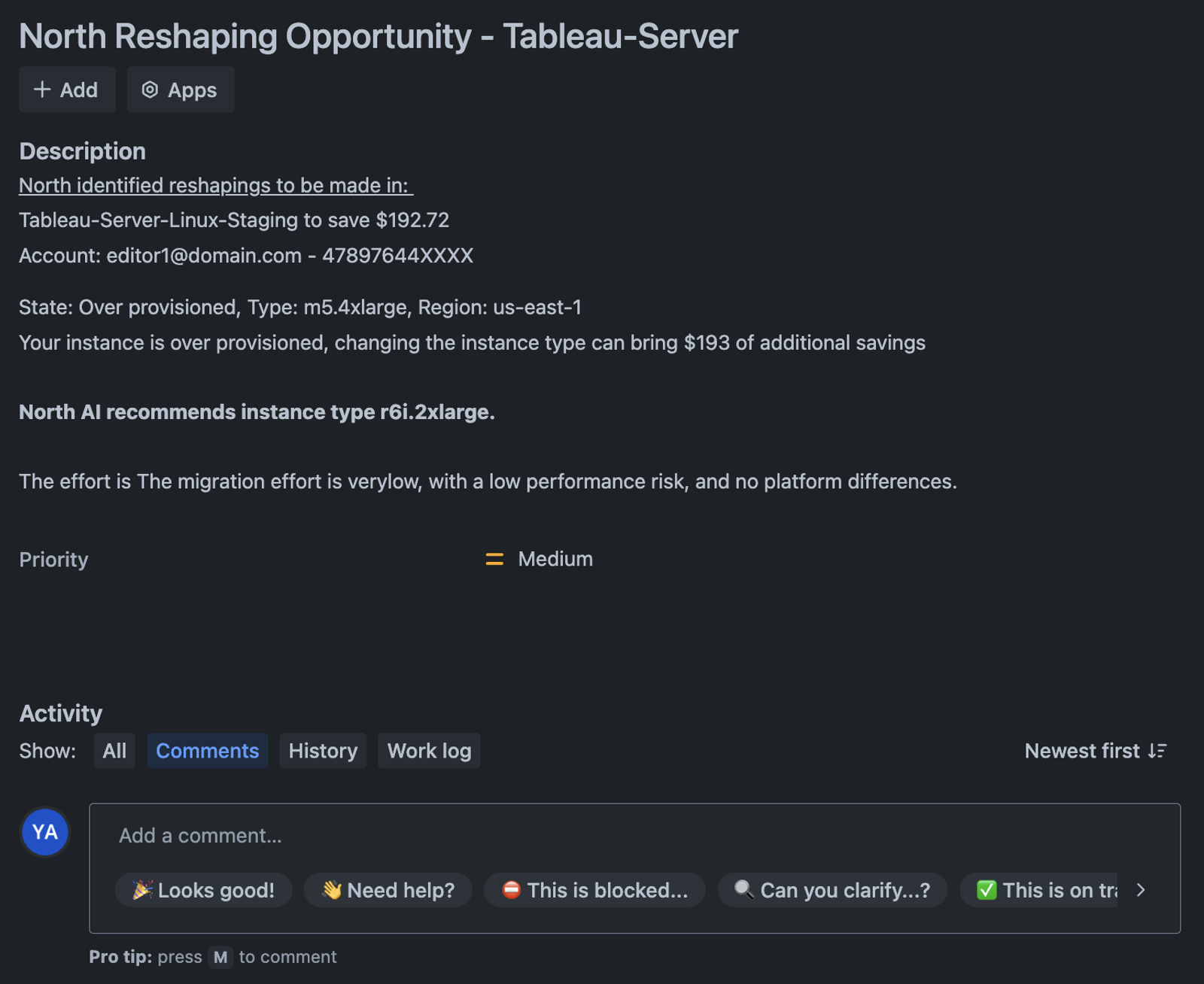Insert the Can you clarify quick reply
Screen dimensions: 1204x984
[832, 890]
